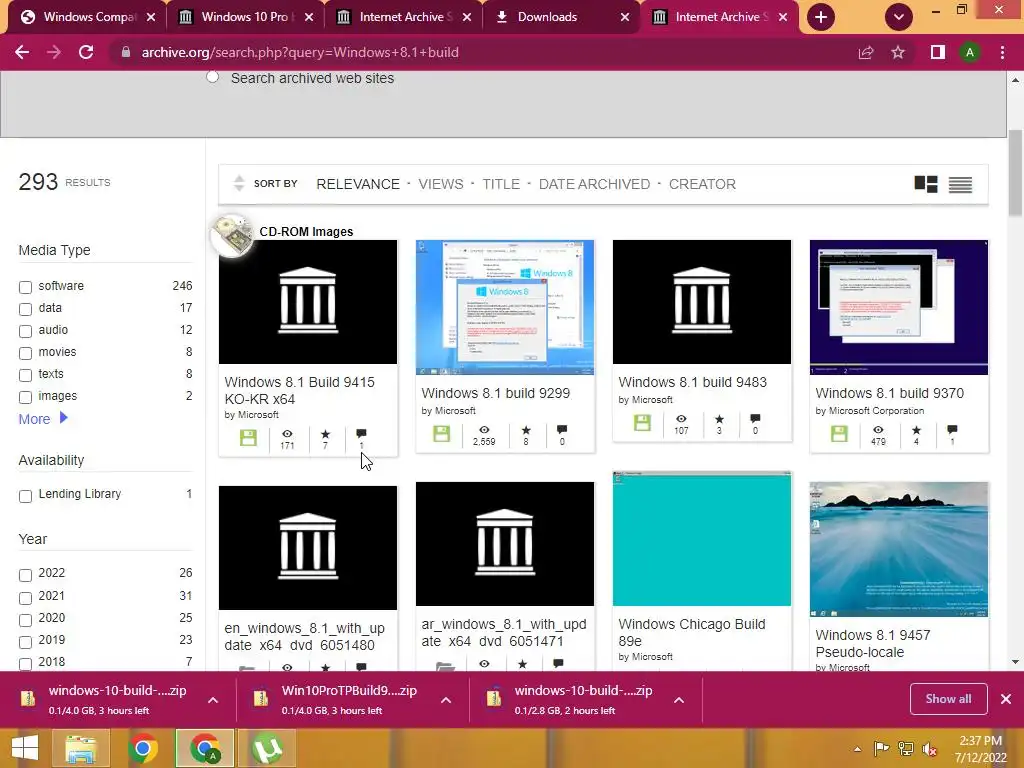1024x768 pixels.
Task: Check the software media type filter
Action: [x=25, y=287]
